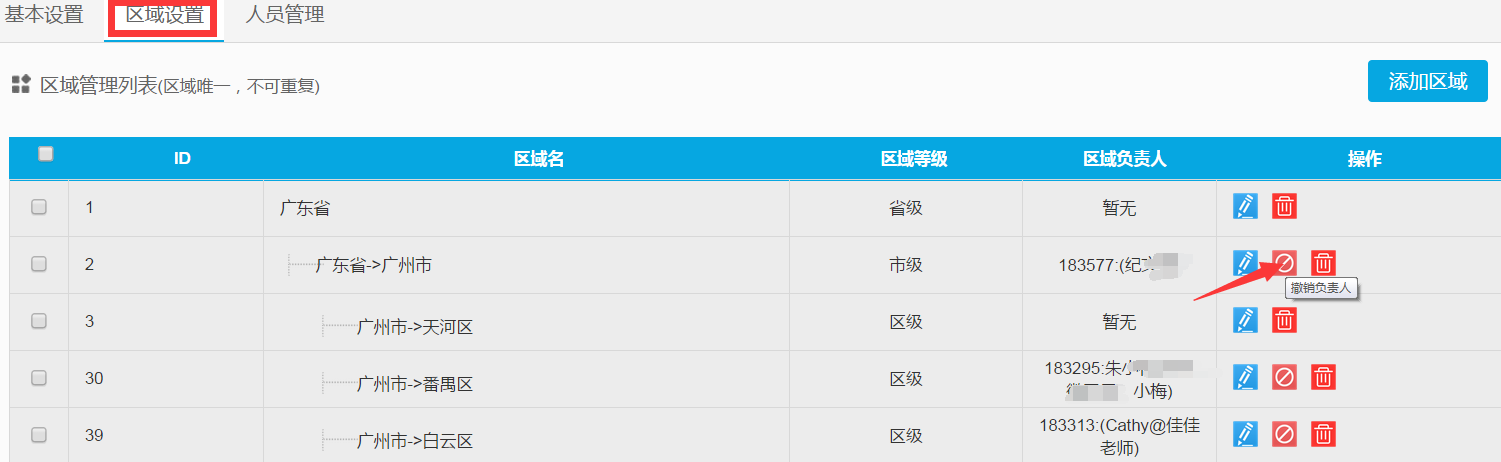
Task: Edit the 广东省 region row
Action: tap(1245, 206)
